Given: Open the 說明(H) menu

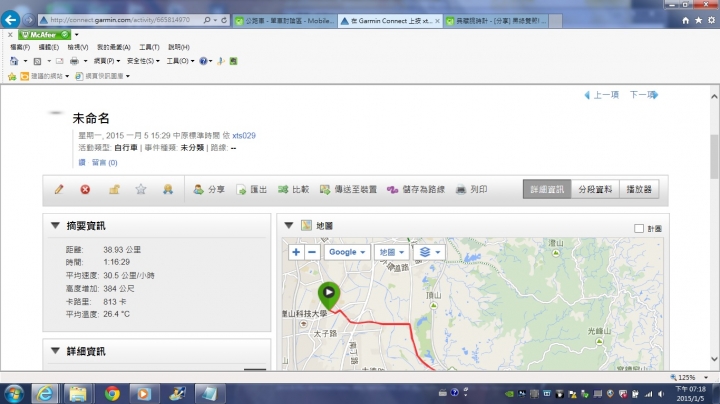Looking at the screenshot, I should [179, 47].
